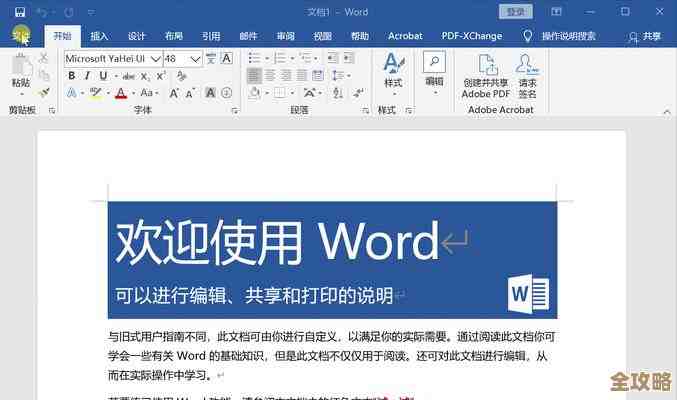This screenshot has height=400, width=677.
Task: Open the 视图 ribbon tab
Action: [x=323, y=36]
